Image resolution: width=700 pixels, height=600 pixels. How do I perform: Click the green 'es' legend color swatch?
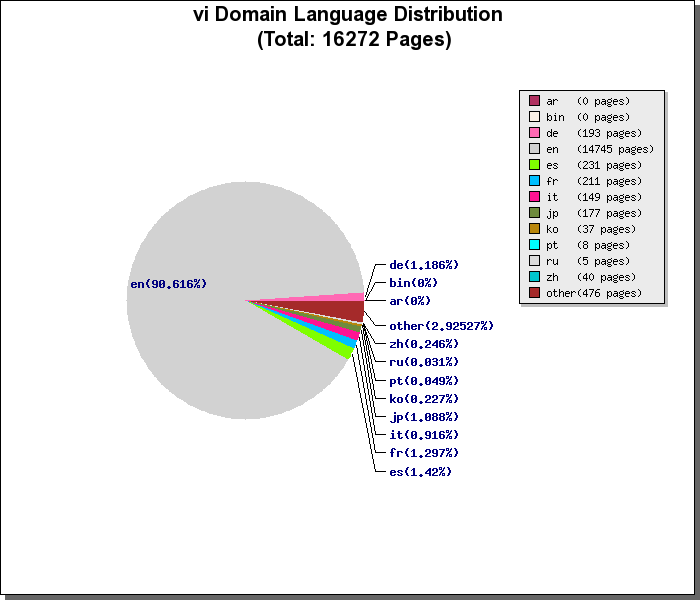pos(534,165)
